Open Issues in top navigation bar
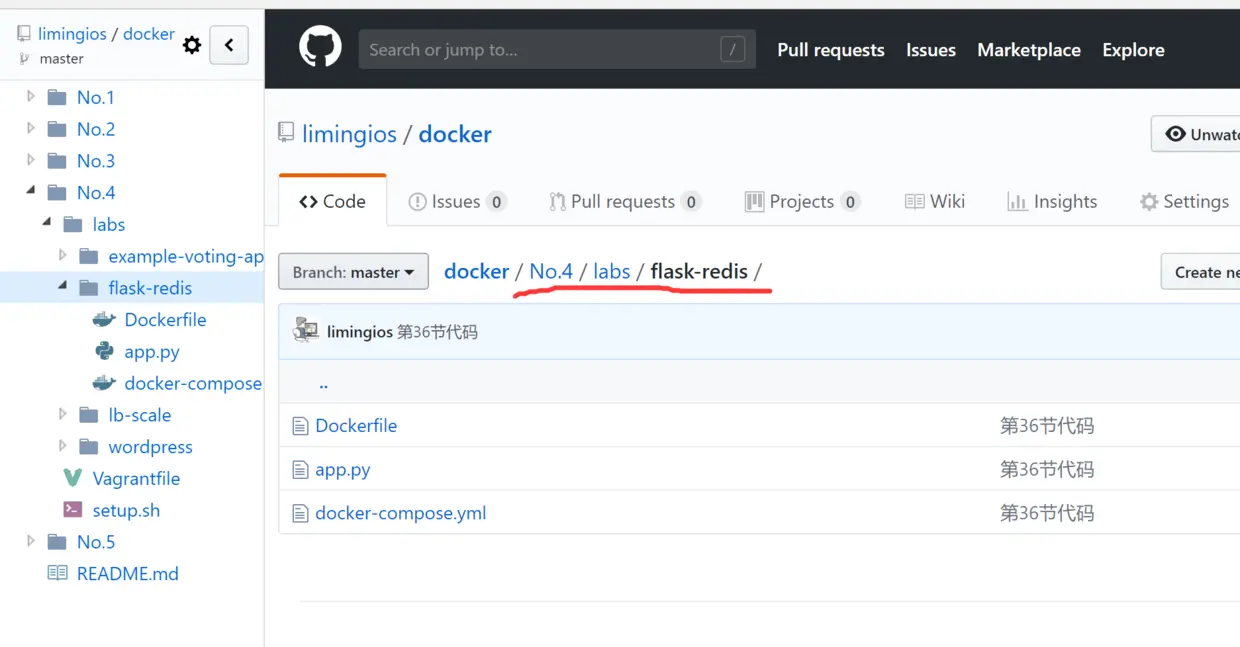Screen dimensions: 1240x647 click(931, 50)
